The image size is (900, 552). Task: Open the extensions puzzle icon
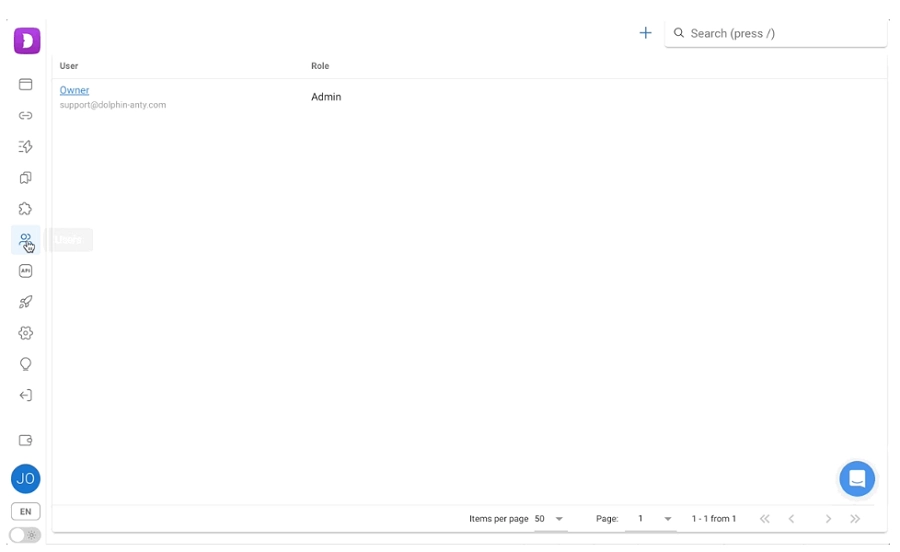coord(26,209)
